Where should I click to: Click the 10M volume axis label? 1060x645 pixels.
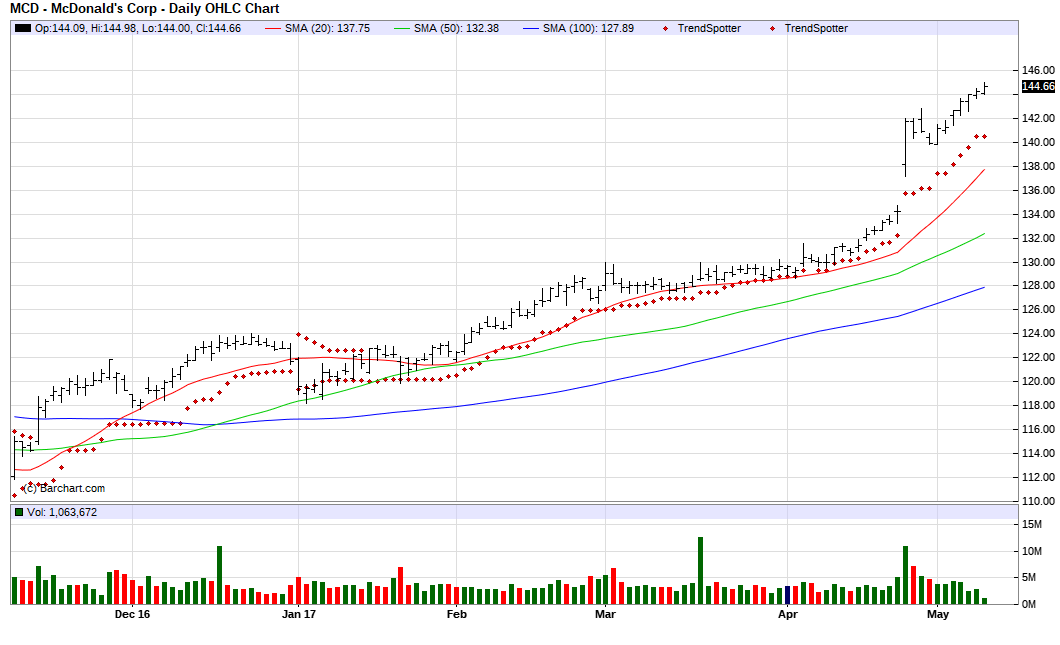(1032, 552)
